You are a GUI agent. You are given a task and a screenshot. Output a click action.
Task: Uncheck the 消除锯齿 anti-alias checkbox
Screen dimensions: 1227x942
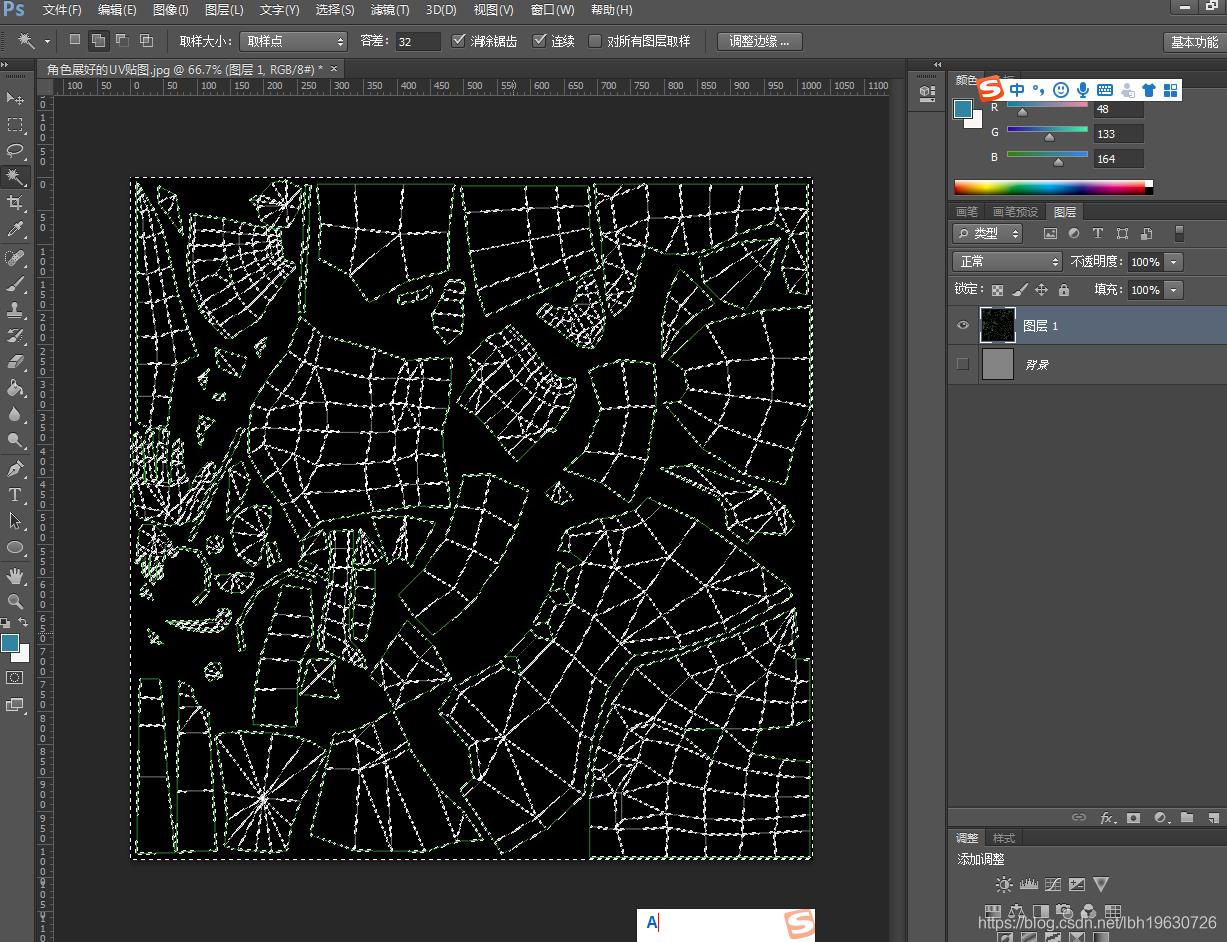pyautogui.click(x=459, y=41)
